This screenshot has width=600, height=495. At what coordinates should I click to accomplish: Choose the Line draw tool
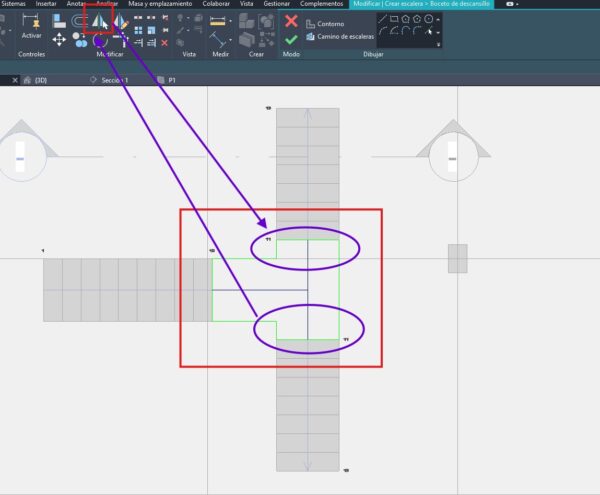click(384, 19)
